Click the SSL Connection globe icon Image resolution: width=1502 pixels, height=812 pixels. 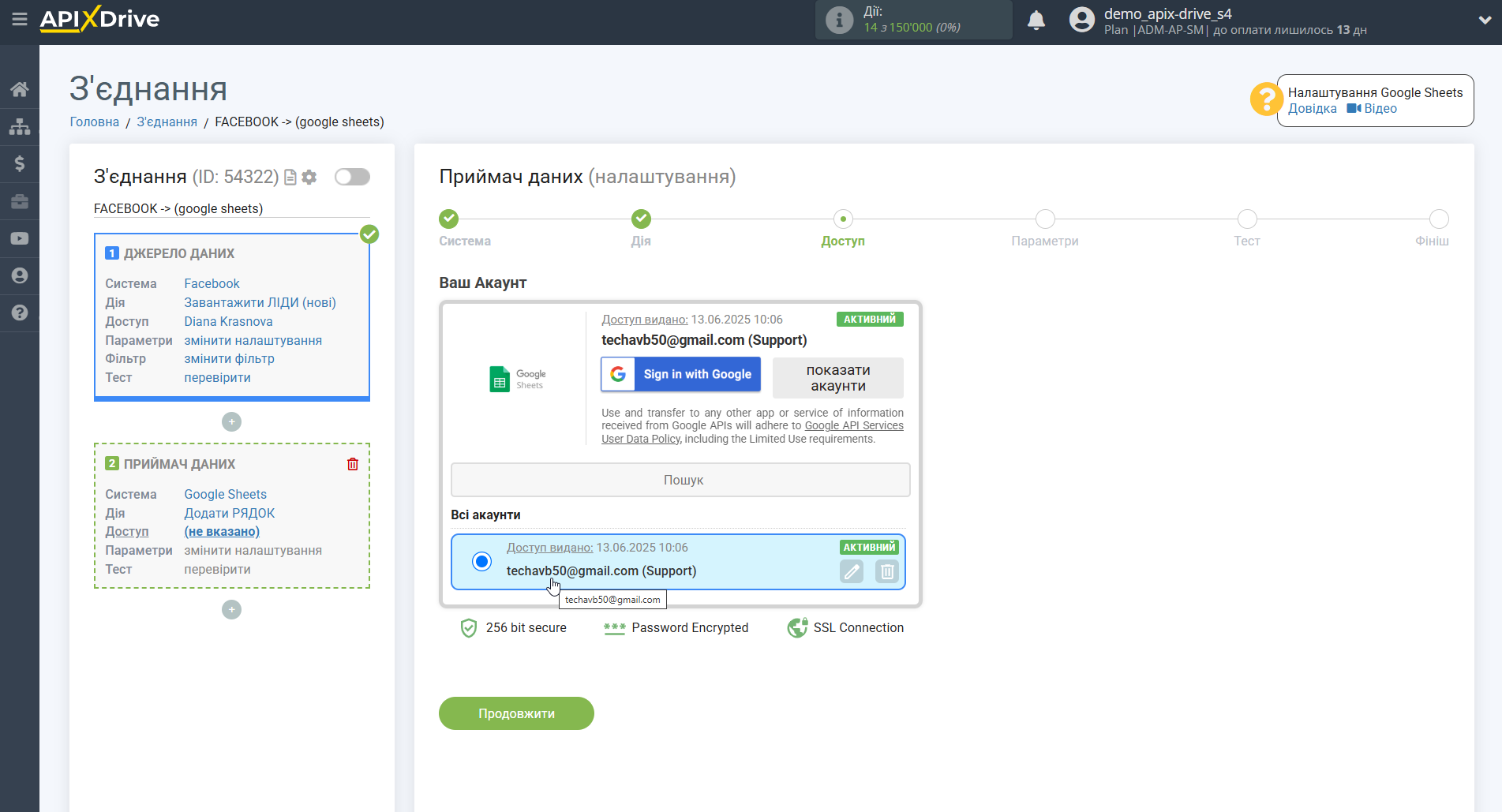(x=797, y=628)
